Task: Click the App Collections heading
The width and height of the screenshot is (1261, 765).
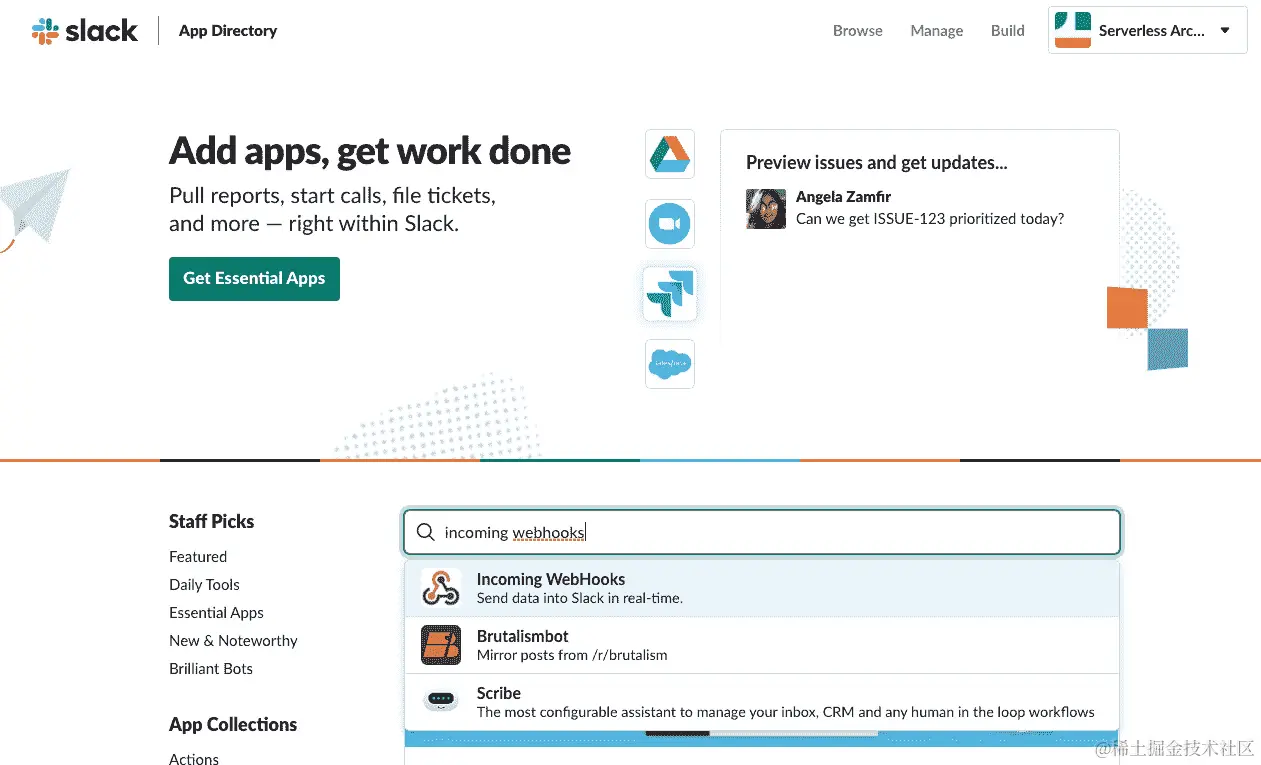Action: [233, 725]
